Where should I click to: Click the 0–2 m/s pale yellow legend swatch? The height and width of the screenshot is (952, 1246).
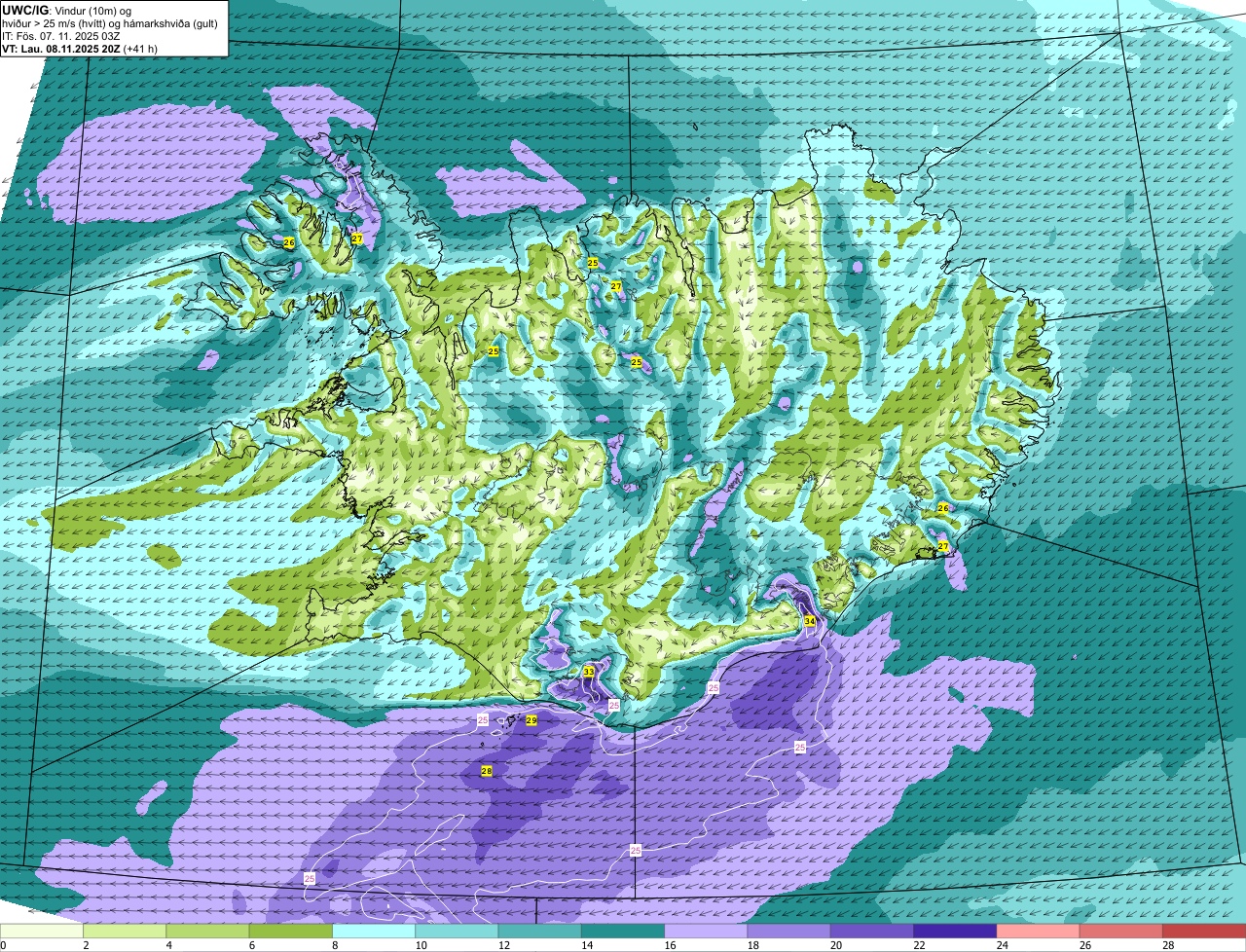pyautogui.click(x=42, y=932)
